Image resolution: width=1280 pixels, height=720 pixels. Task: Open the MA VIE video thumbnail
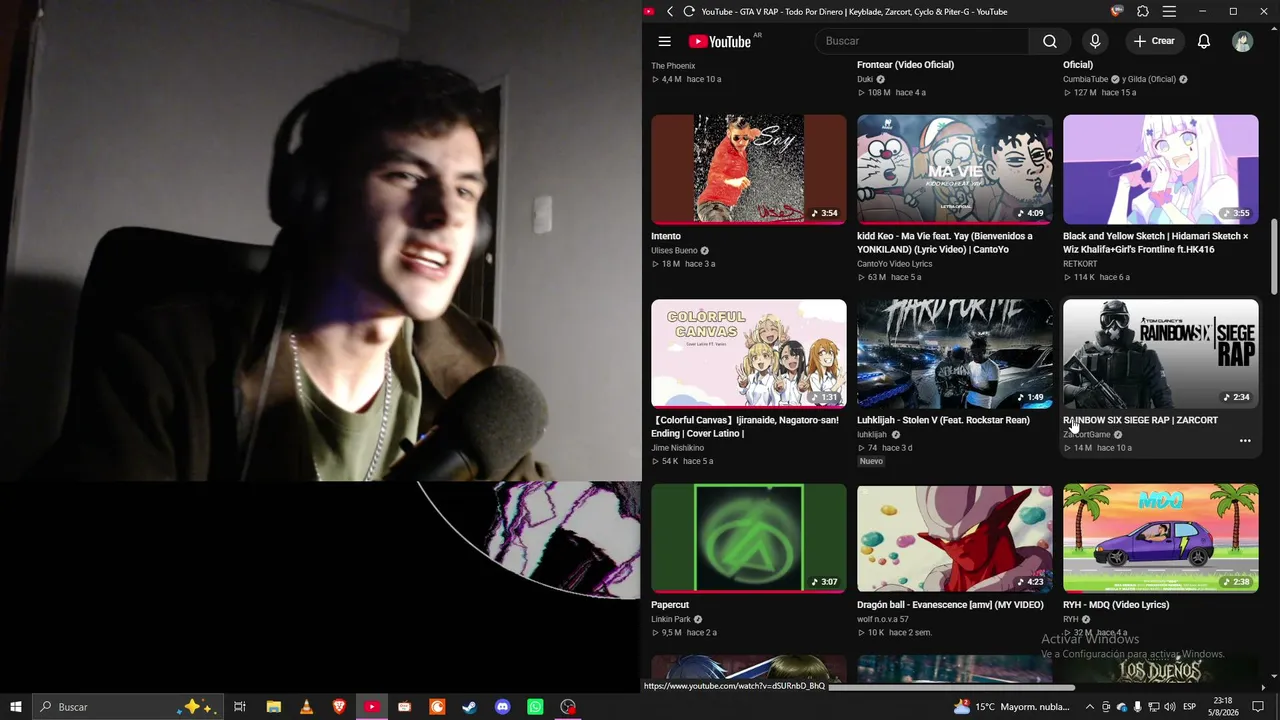tap(955, 169)
